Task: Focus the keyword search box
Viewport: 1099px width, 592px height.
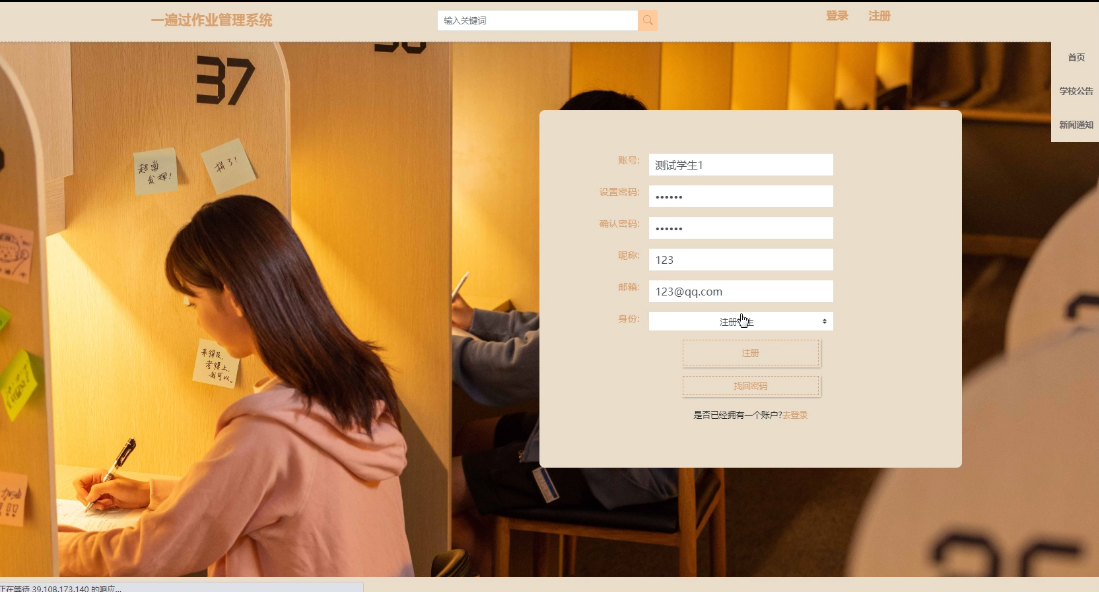Action: [538, 20]
